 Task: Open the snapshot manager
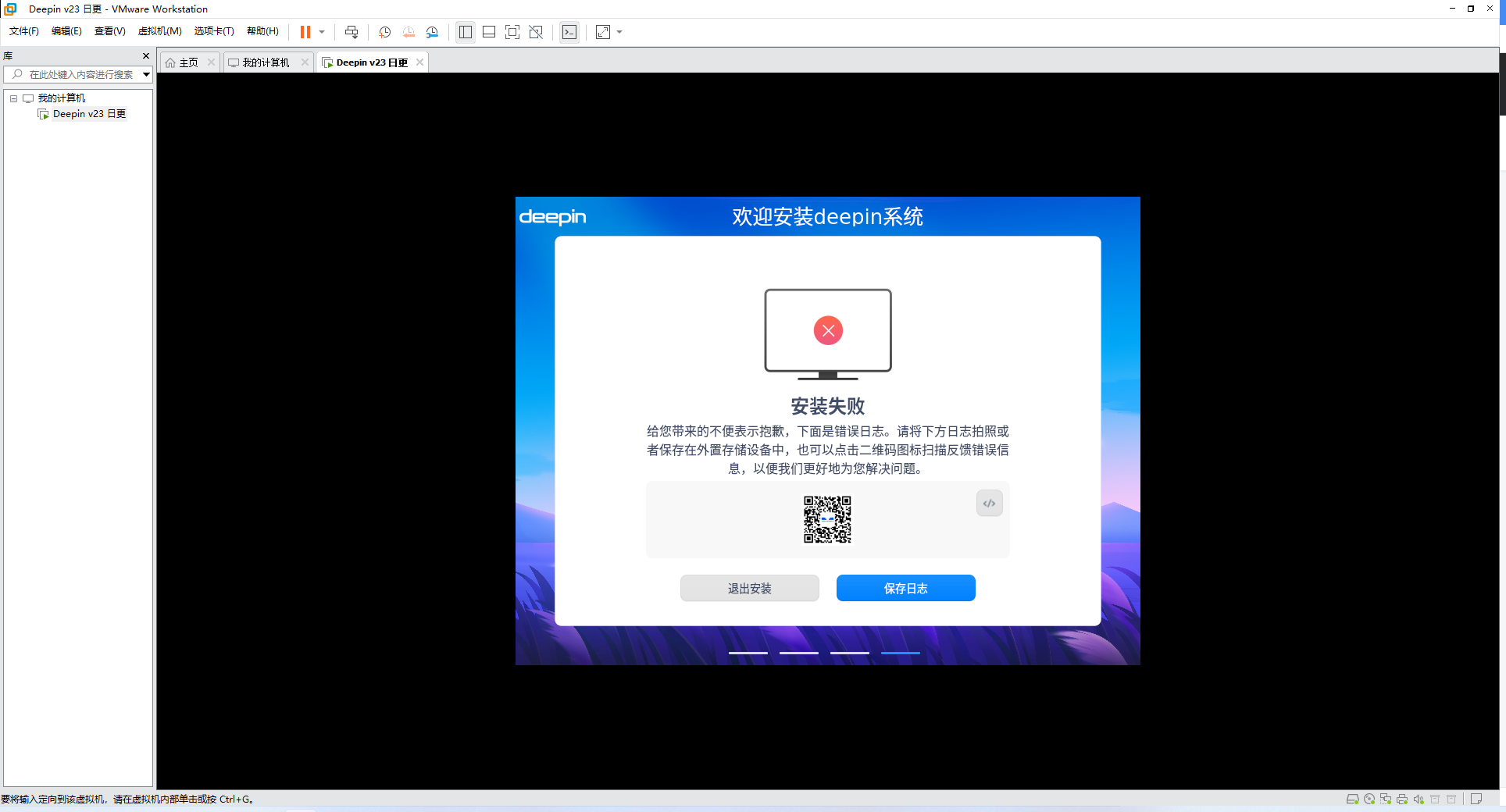[432, 32]
